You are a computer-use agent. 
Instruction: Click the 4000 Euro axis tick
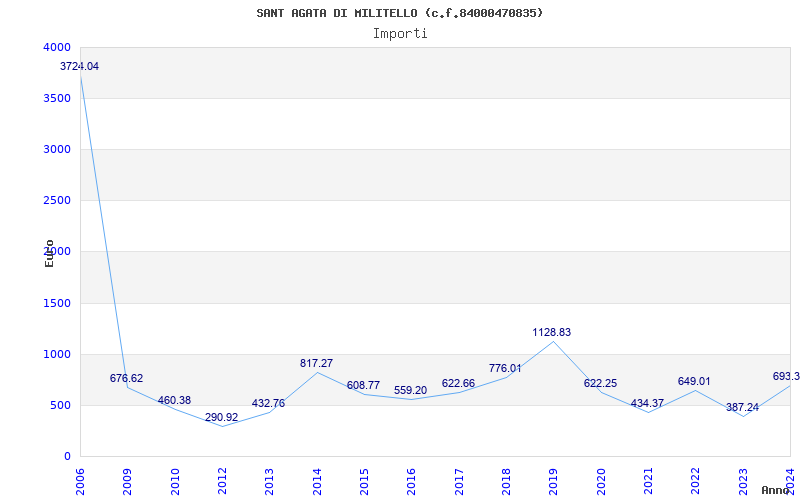click(x=58, y=47)
